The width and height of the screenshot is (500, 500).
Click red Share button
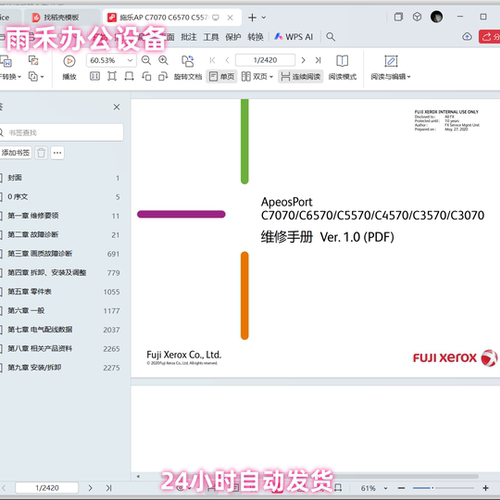[x=489, y=37]
